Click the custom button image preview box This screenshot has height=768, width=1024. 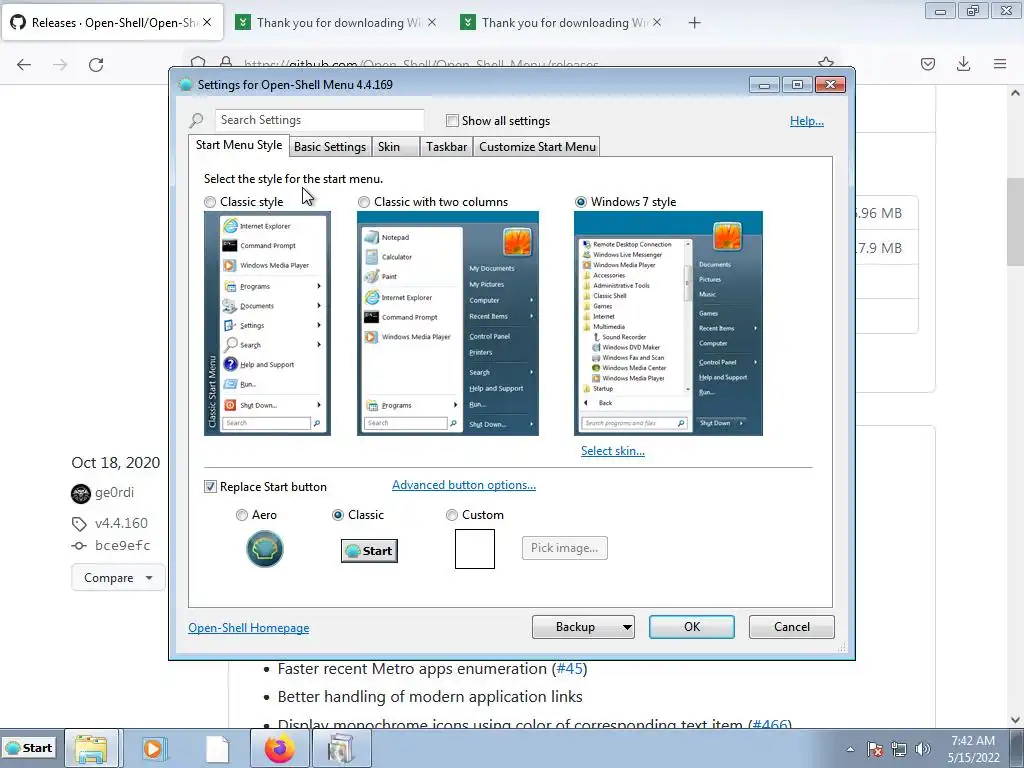pos(475,549)
